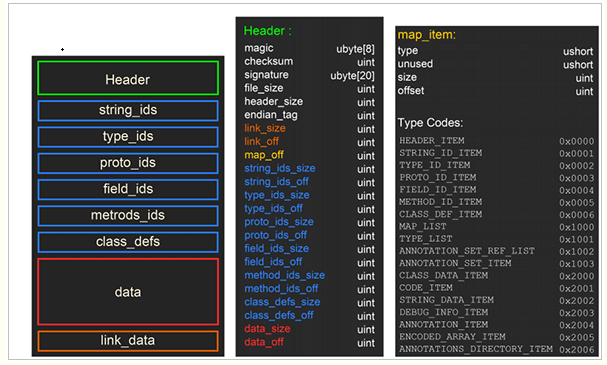Select the proto_ids block
Image resolution: width=607 pixels, height=365 pixels.
point(128,163)
